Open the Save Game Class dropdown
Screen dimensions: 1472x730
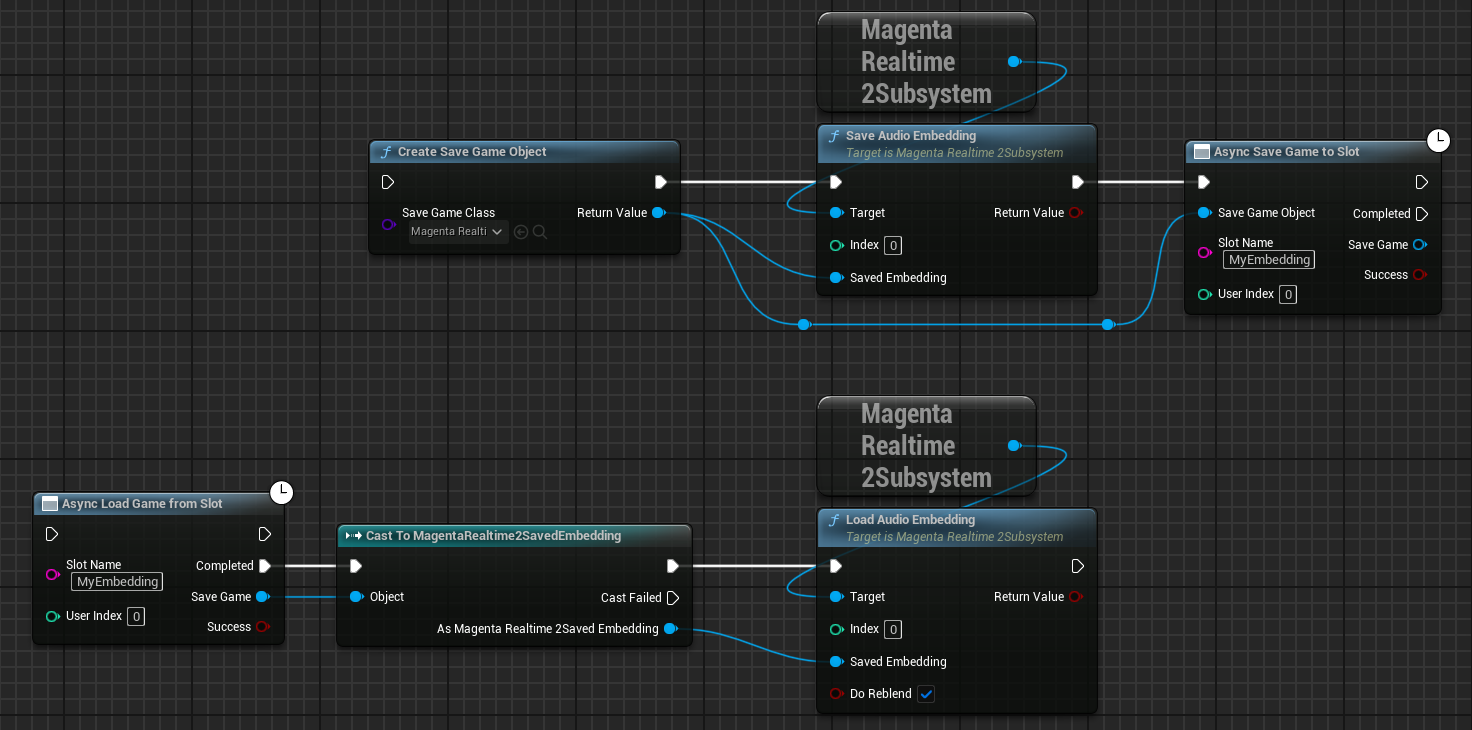pos(458,232)
